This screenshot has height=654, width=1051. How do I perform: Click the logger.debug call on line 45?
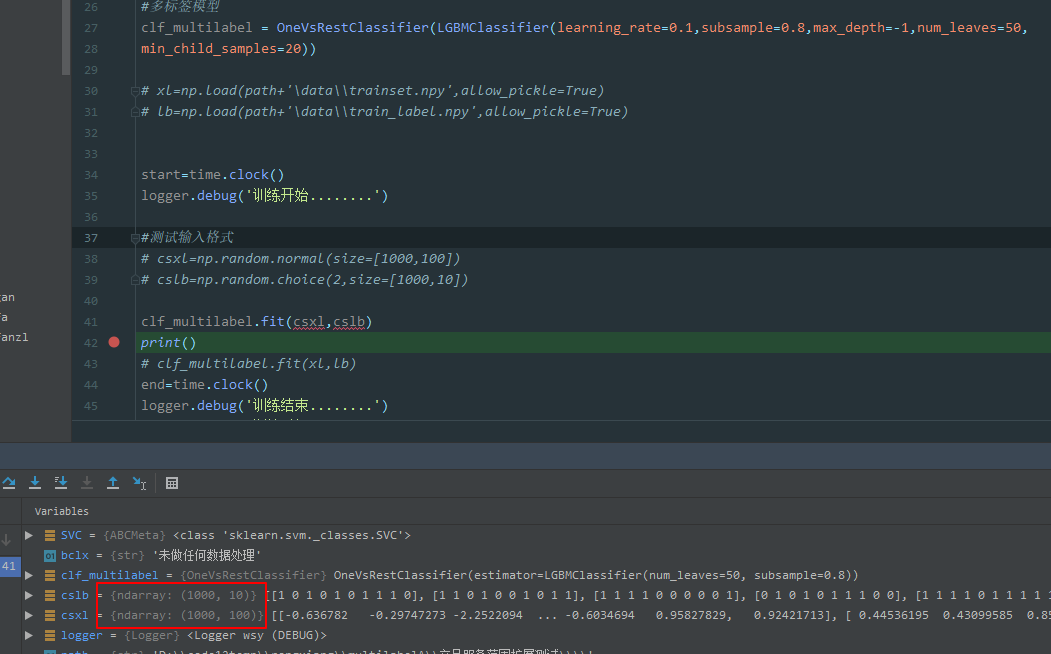(x=264, y=405)
